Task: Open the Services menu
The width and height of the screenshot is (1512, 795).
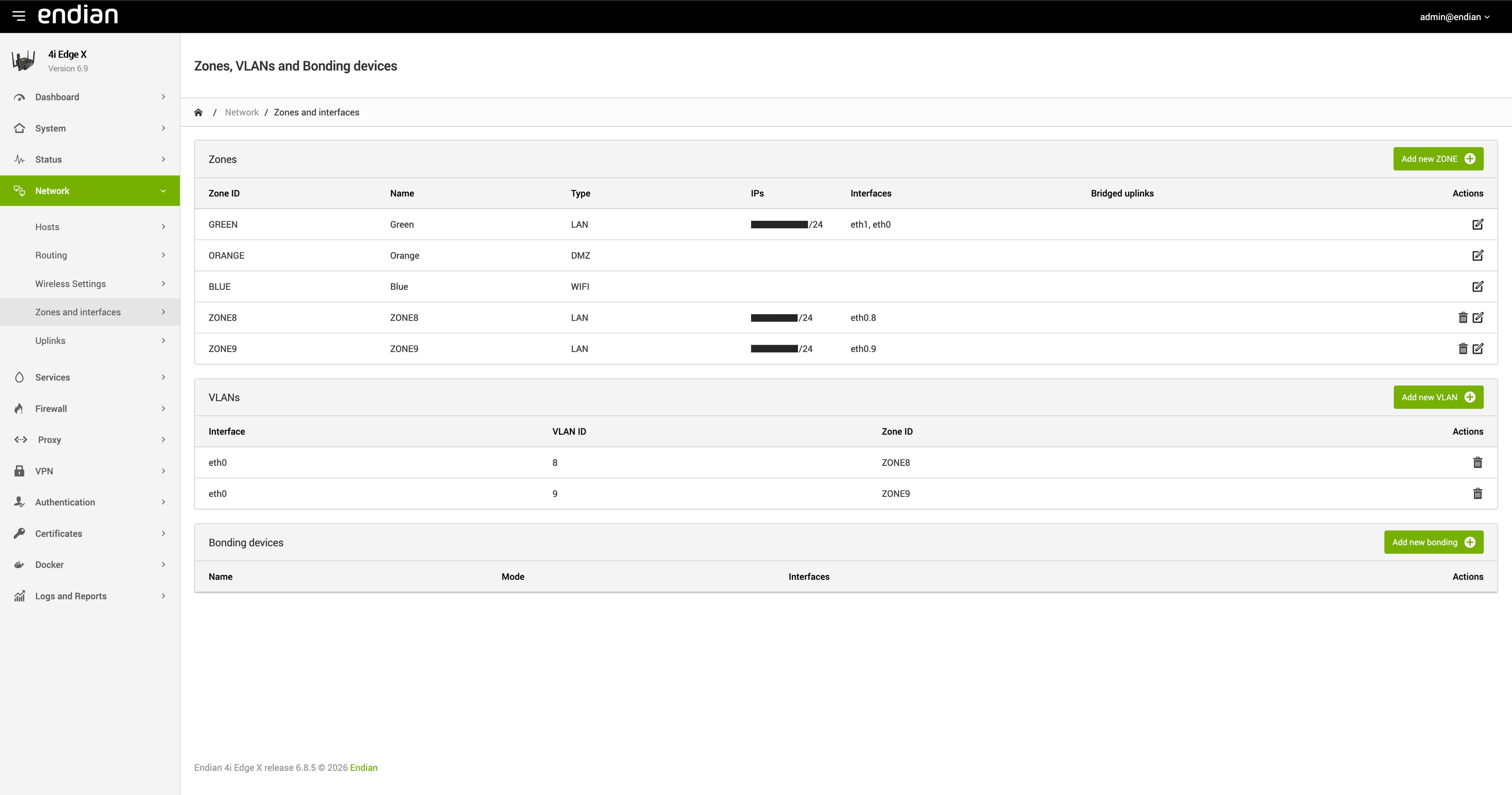Action: 90,377
